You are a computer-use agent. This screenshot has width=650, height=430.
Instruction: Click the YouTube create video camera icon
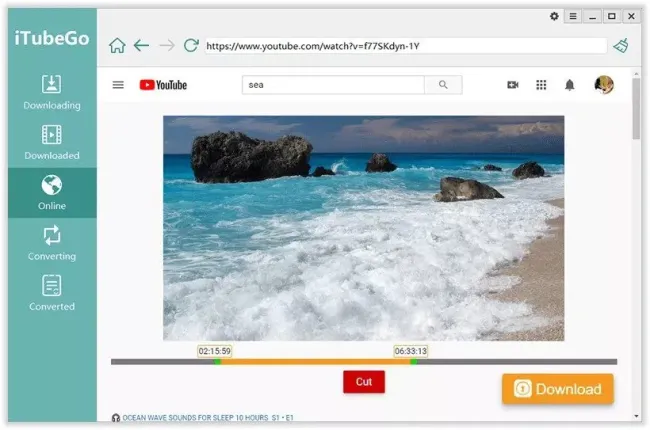click(x=513, y=85)
